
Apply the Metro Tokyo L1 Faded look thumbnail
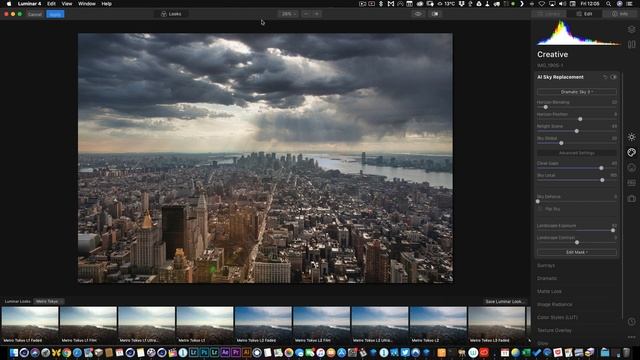[x=30, y=325]
